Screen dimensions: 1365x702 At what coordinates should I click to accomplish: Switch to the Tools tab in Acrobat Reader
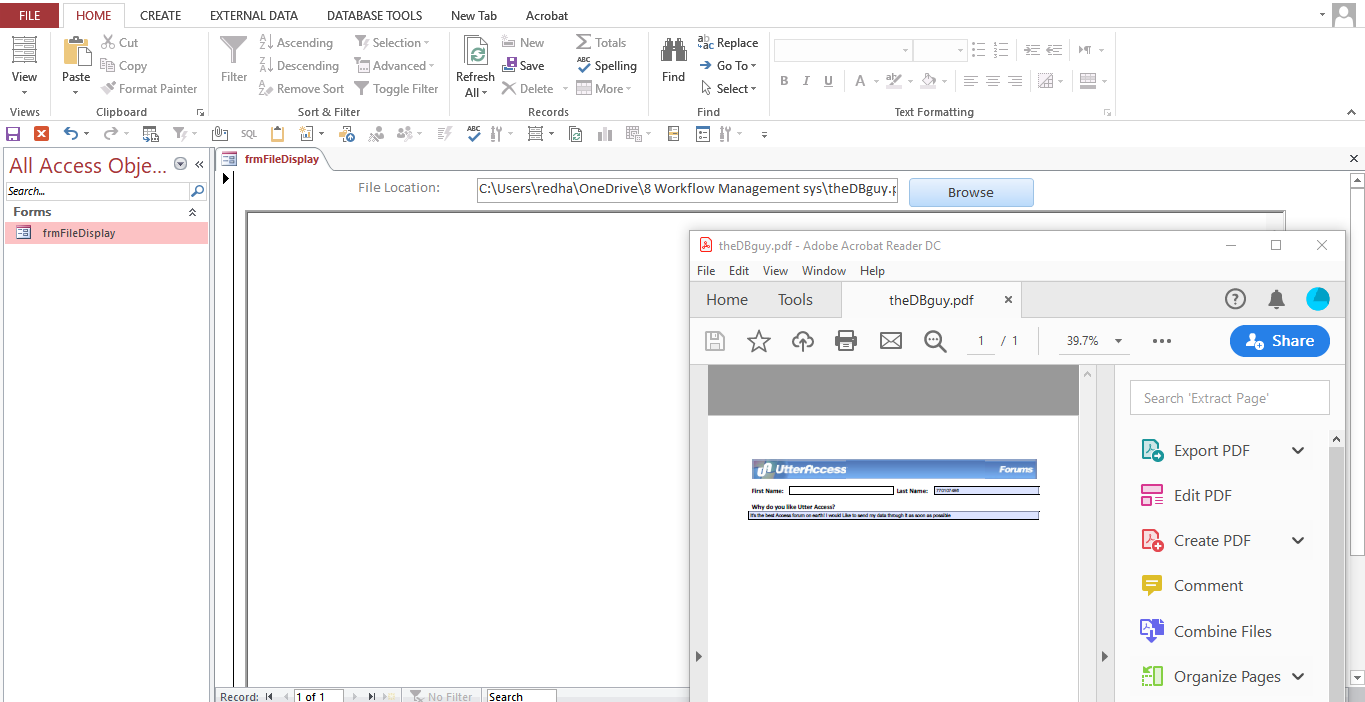point(795,300)
